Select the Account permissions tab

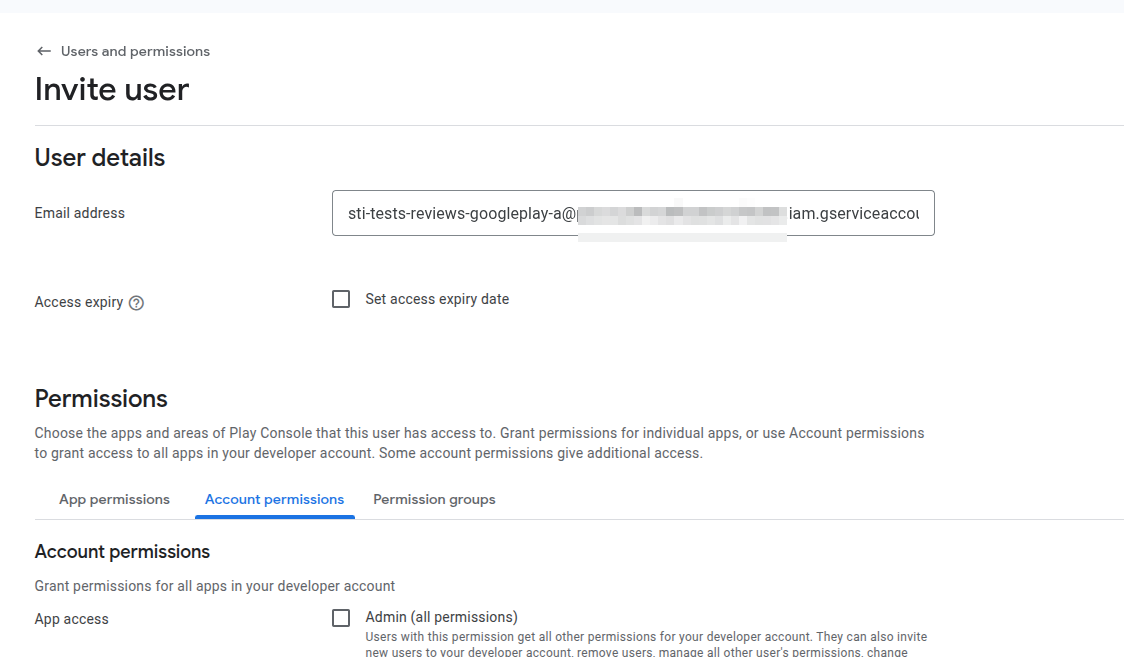pos(274,499)
